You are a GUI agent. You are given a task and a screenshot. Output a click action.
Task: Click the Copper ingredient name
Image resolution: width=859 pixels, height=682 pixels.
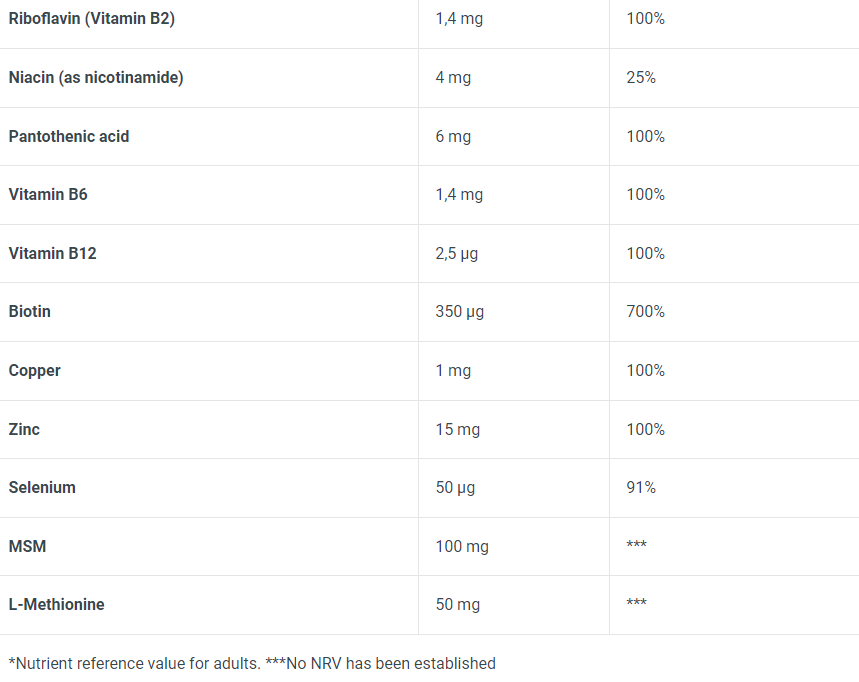pyautogui.click(x=35, y=370)
